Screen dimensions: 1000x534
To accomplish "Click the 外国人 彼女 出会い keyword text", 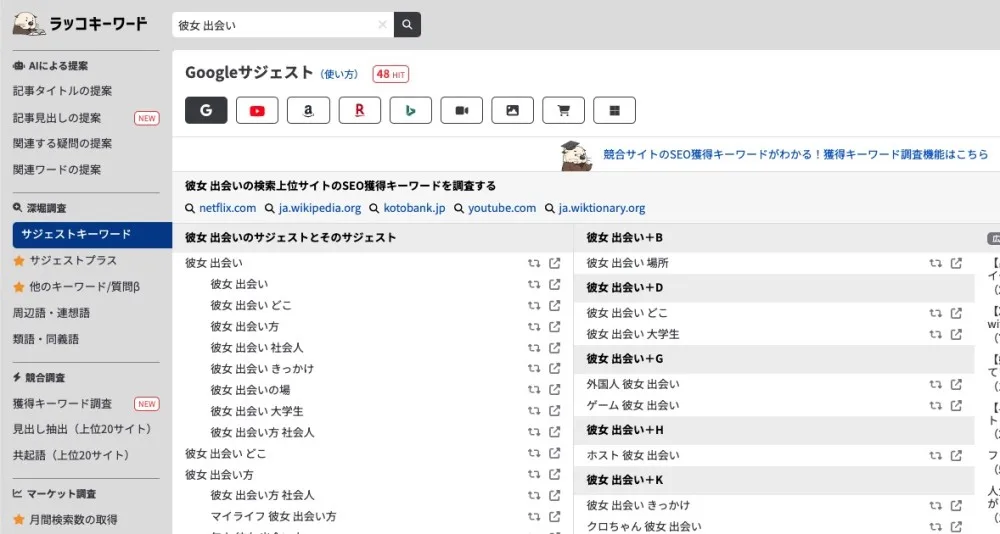I will pos(633,384).
